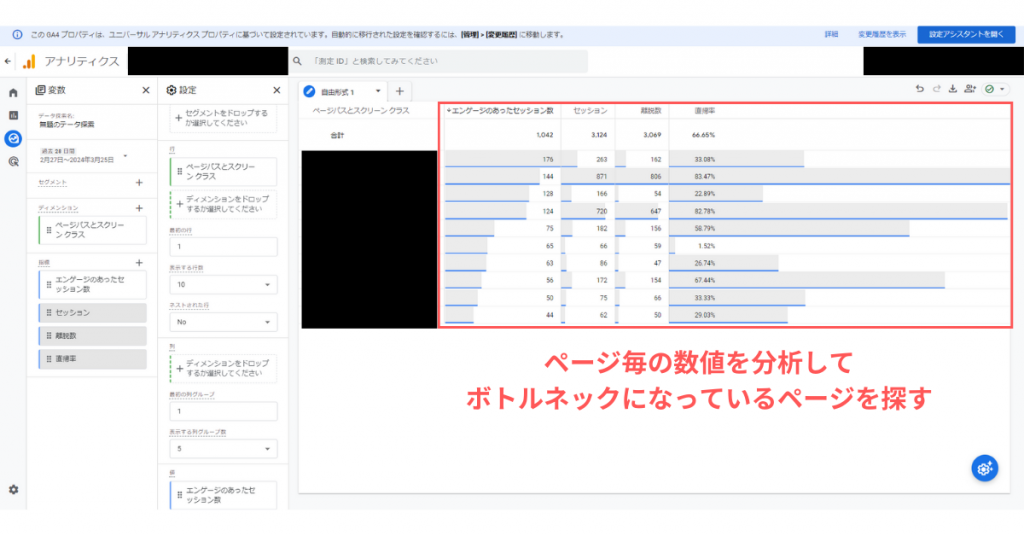This screenshot has height=536, width=1024.
Task: Click the 83.47% bounce rate cell
Action: click(x=704, y=176)
